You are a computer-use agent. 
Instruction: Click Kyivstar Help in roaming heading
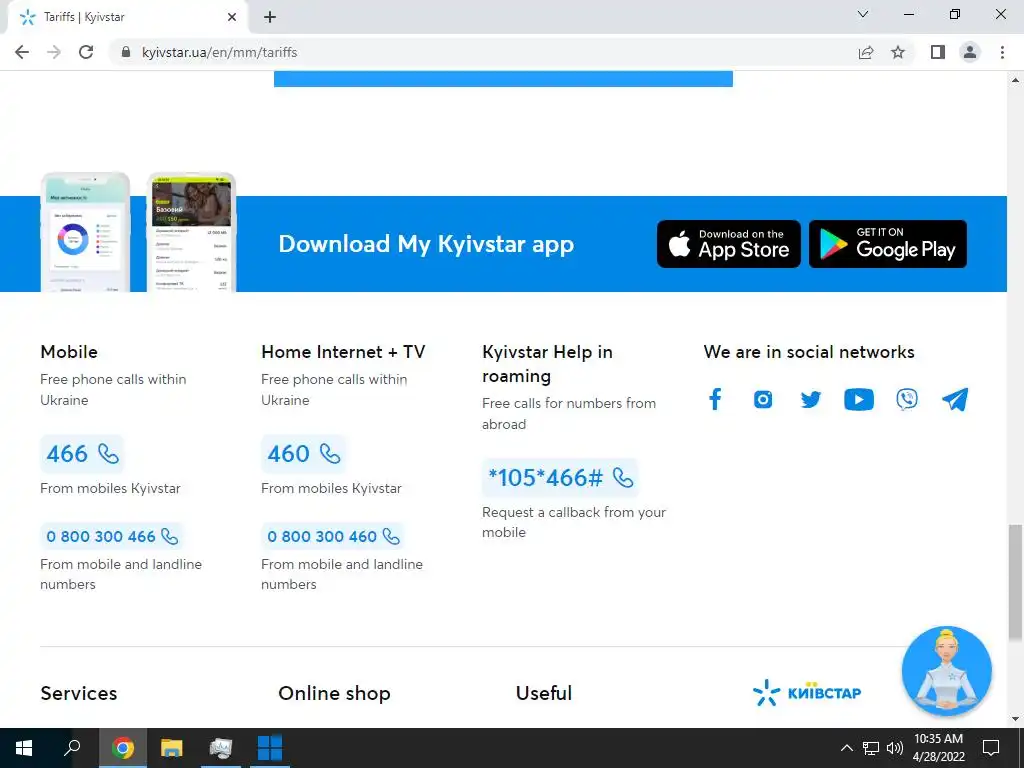547,364
